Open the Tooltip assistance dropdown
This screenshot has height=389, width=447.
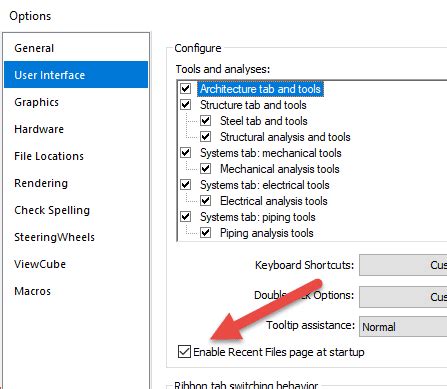point(403,327)
